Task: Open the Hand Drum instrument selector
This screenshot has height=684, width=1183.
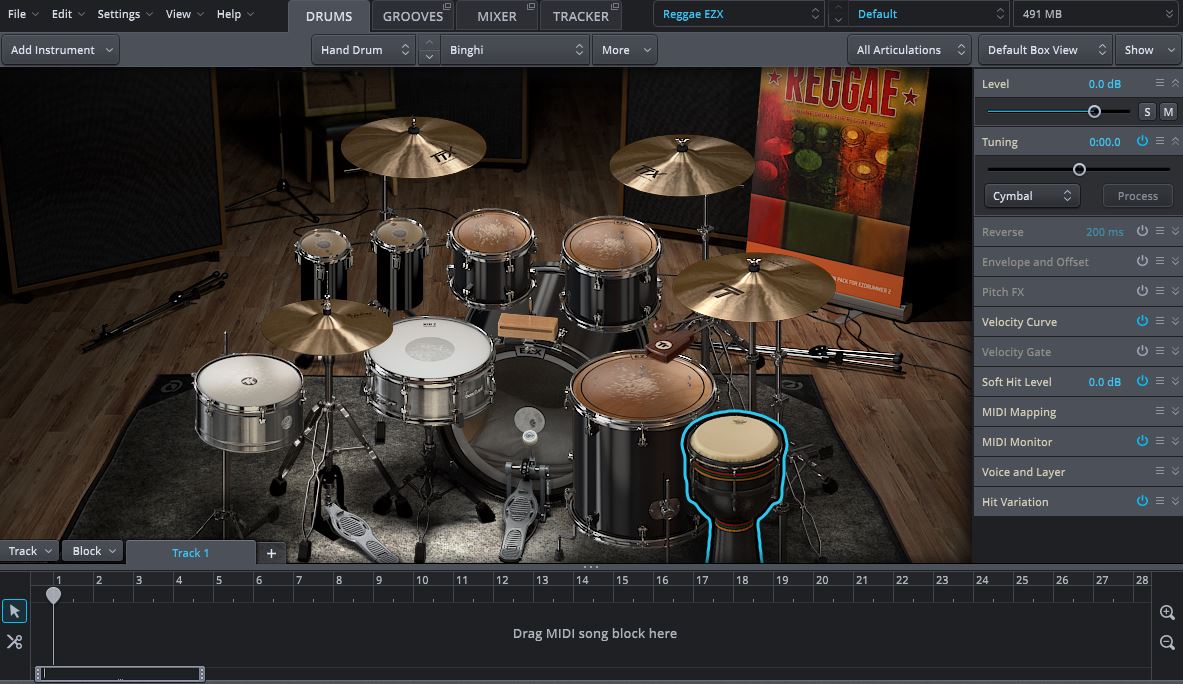Action: point(363,50)
